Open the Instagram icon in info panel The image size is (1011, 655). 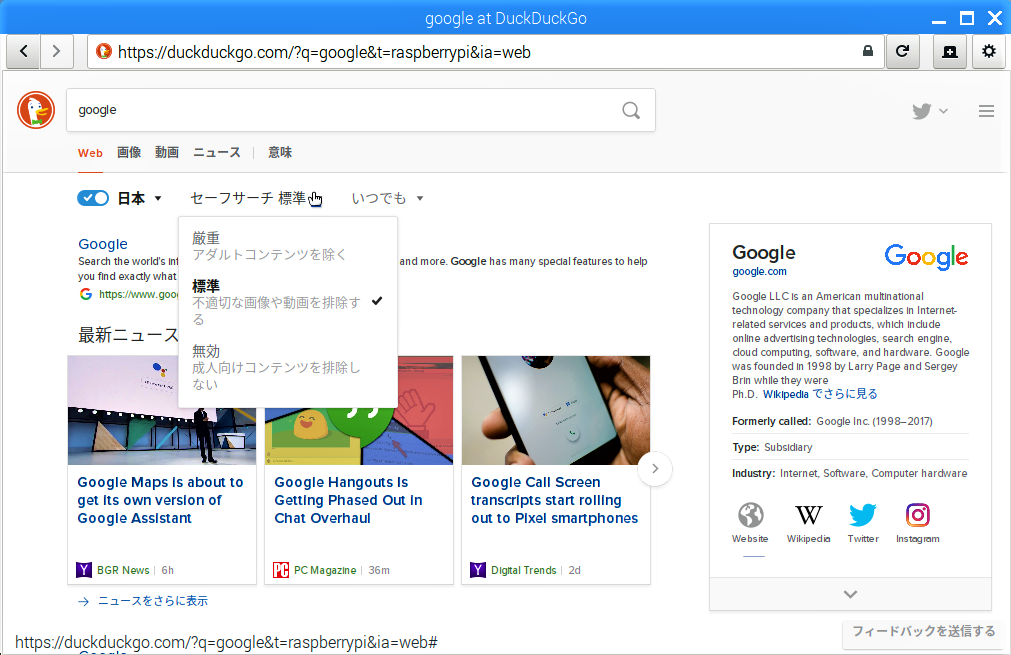pos(918,515)
